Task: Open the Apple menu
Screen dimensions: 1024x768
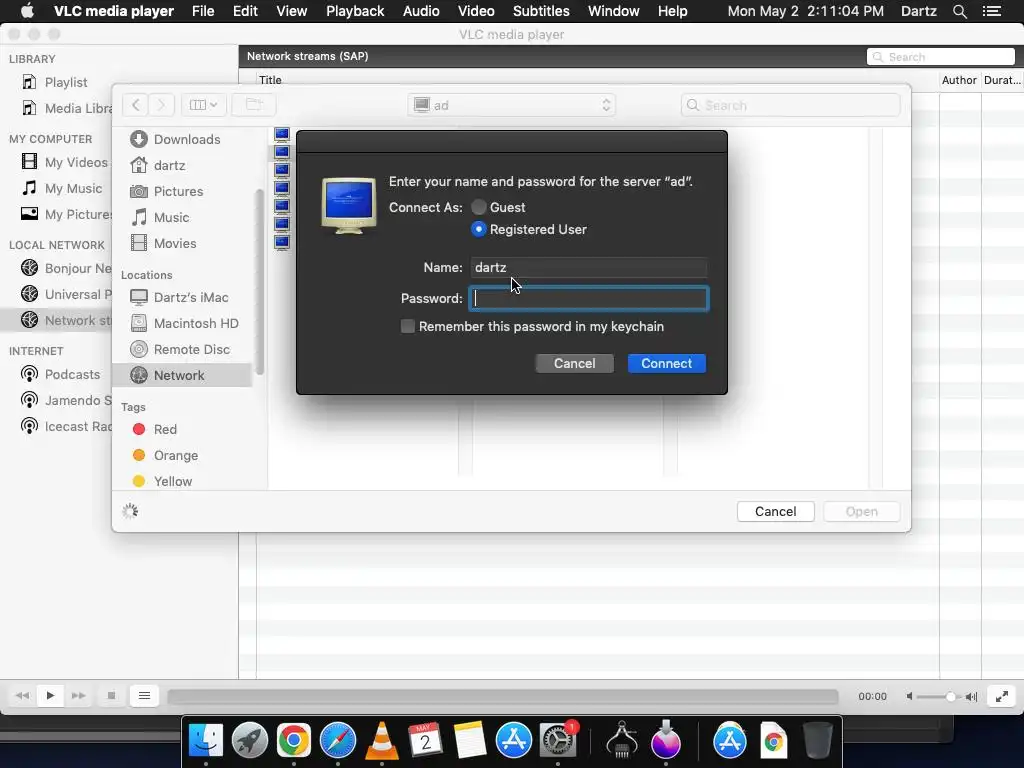Action: coord(27,11)
